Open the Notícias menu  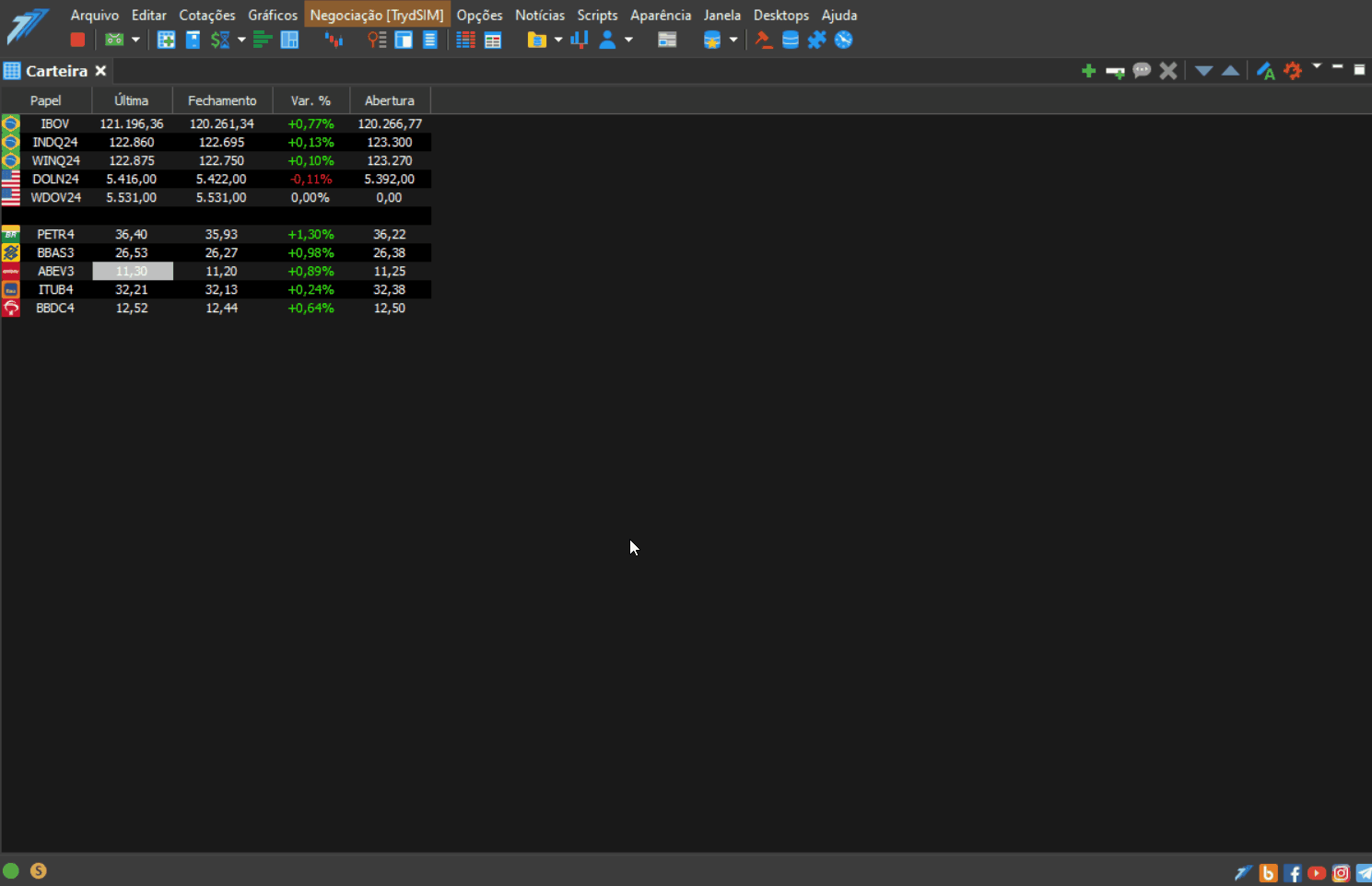pyautogui.click(x=540, y=15)
